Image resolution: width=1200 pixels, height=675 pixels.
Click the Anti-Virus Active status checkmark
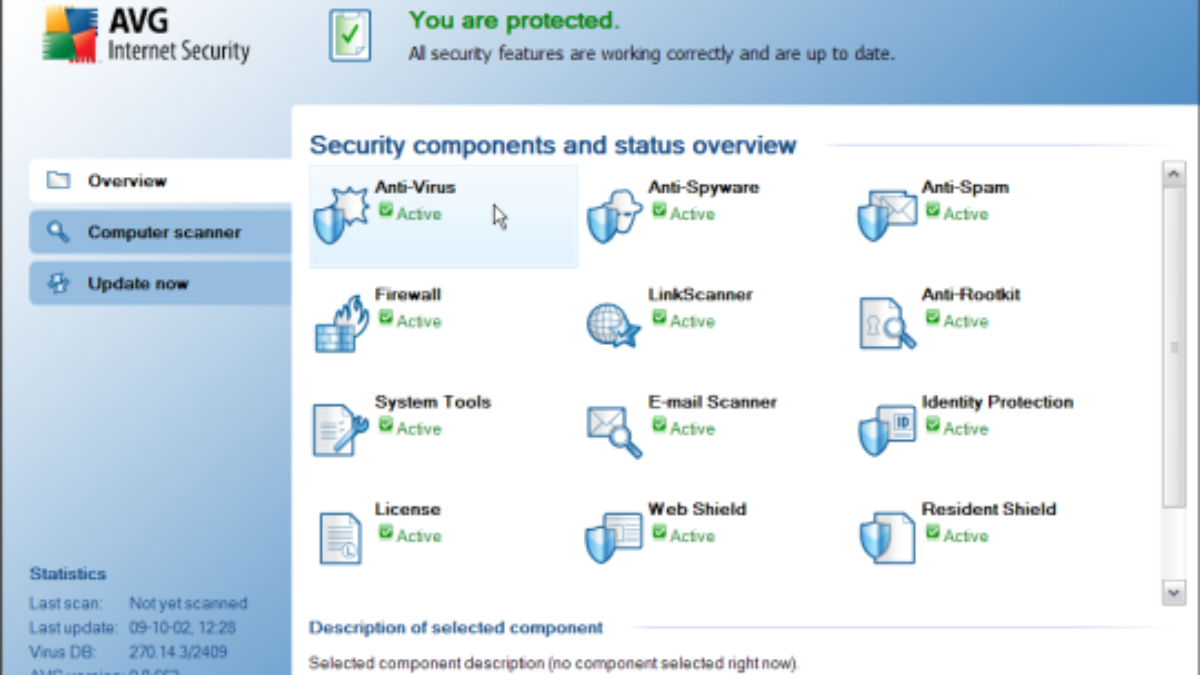[386, 211]
